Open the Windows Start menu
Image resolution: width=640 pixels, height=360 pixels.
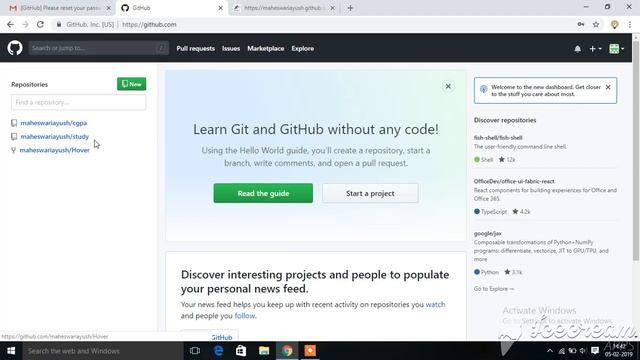pos(11,351)
